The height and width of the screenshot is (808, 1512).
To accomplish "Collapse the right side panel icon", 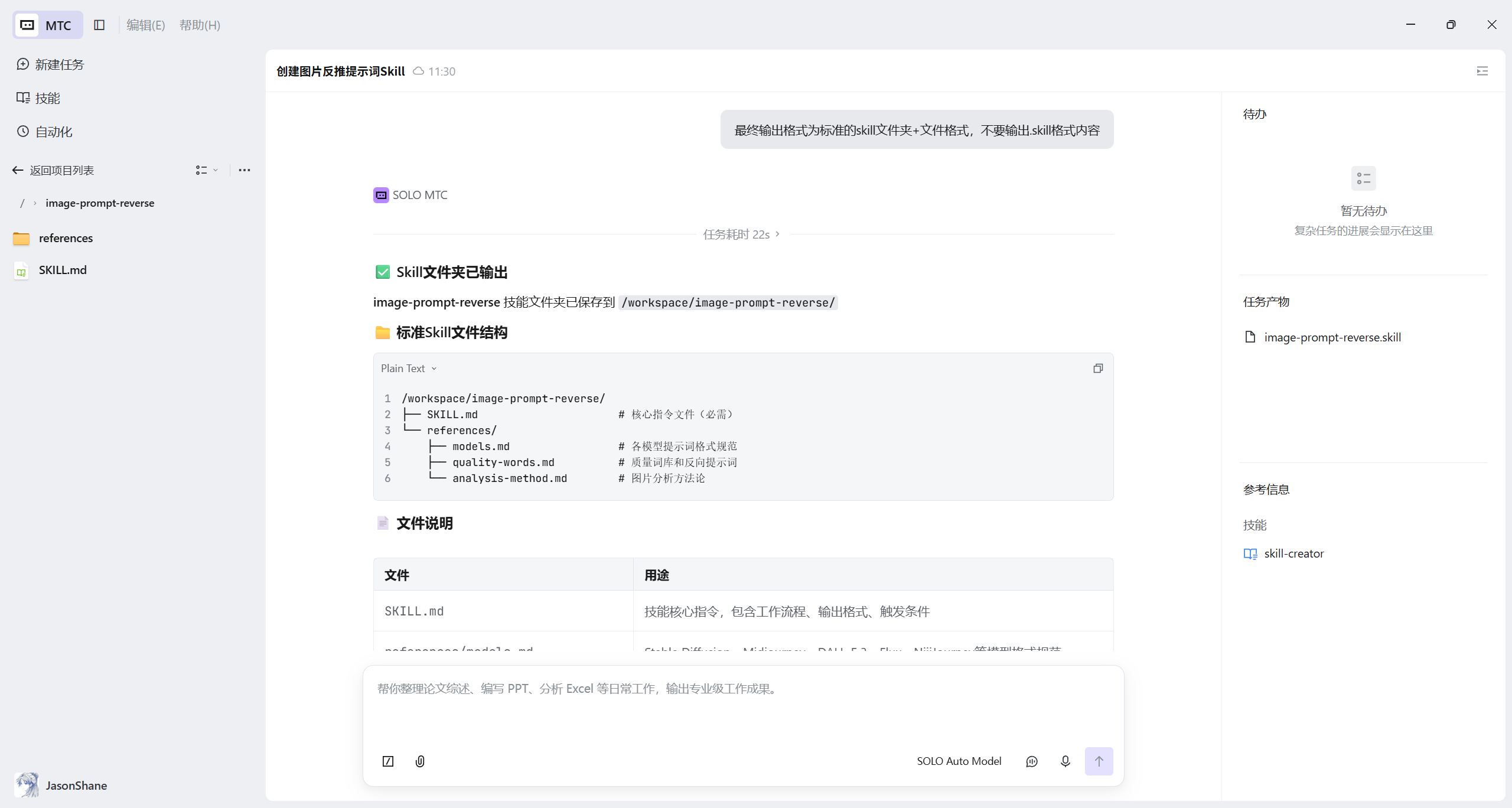I will pyautogui.click(x=1482, y=71).
